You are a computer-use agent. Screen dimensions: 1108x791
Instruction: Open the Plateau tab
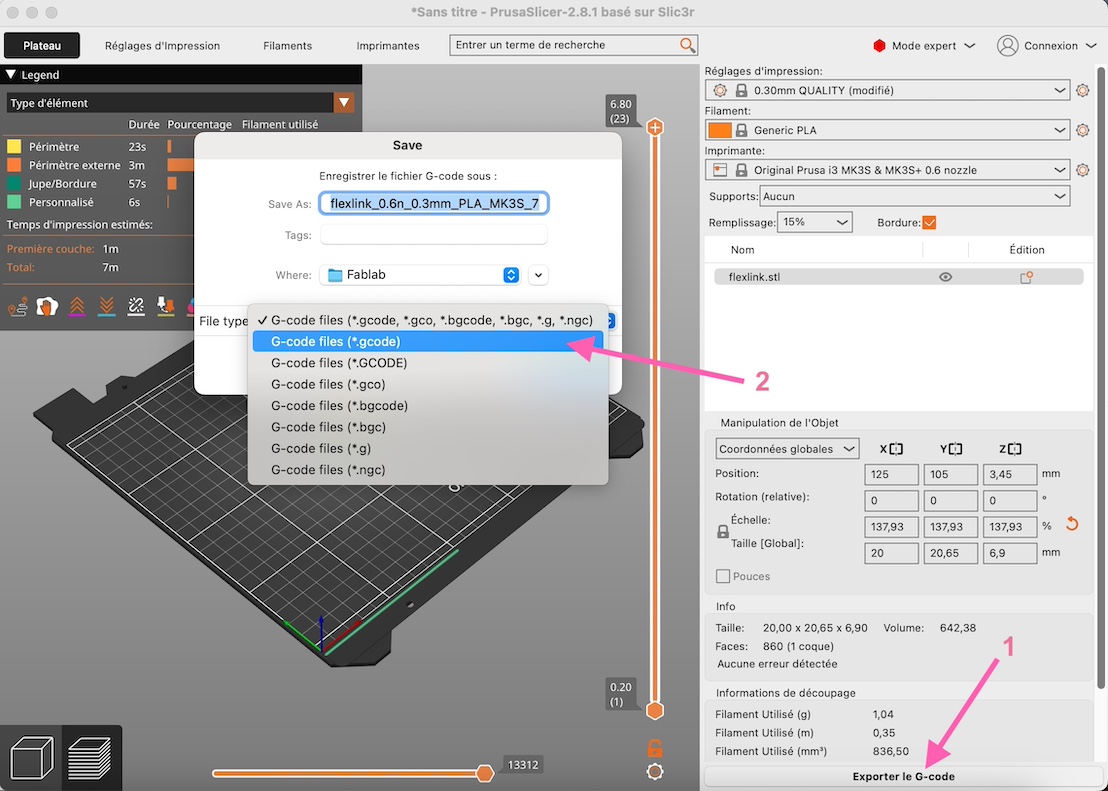tap(42, 45)
